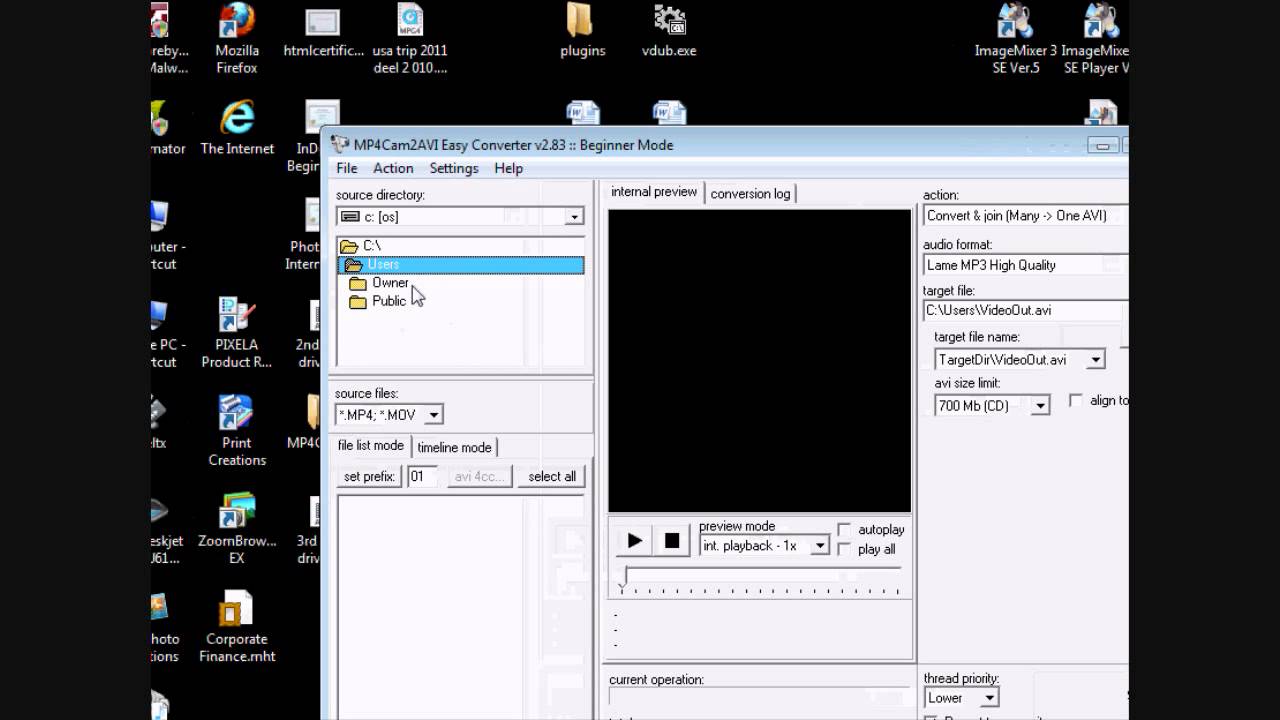Open the preview mode dropdown
The height and width of the screenshot is (720, 1280).
pos(819,546)
